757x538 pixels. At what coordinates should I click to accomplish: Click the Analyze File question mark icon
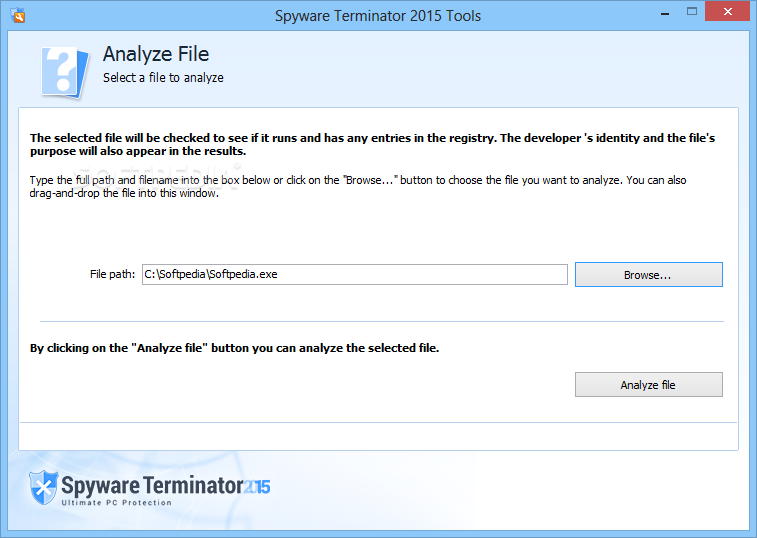64,72
